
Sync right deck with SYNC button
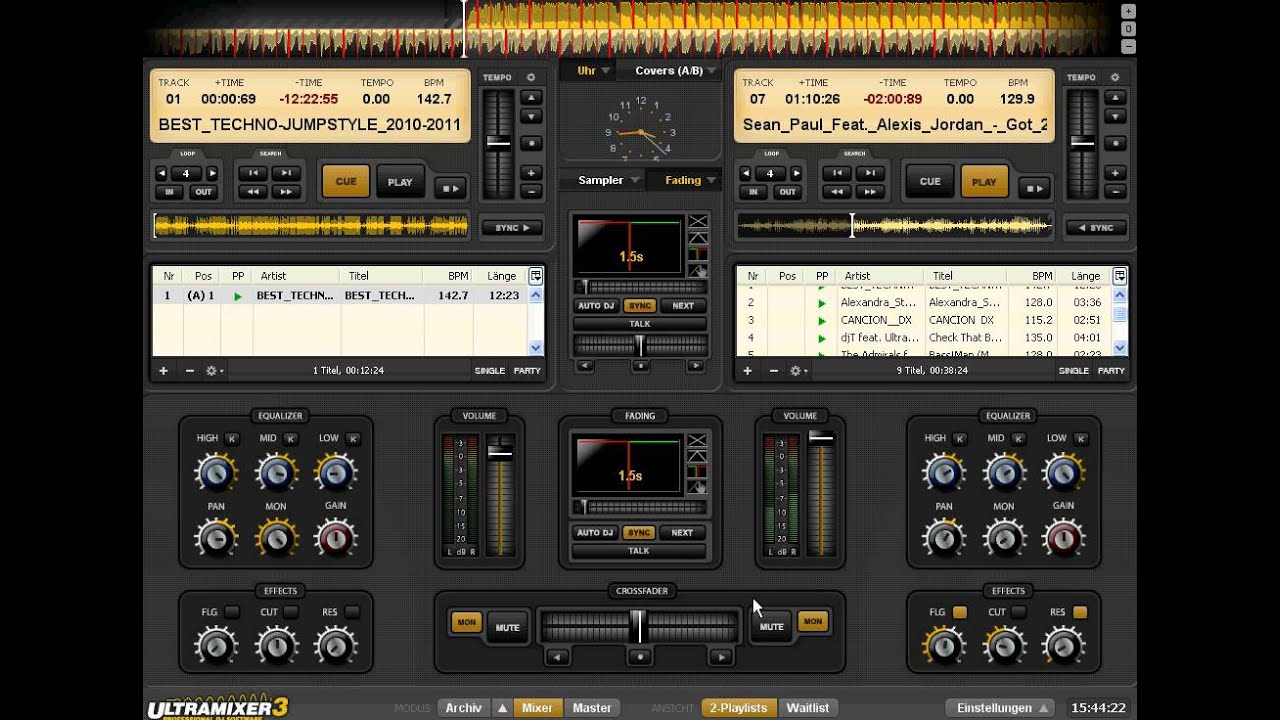[x=1096, y=228]
